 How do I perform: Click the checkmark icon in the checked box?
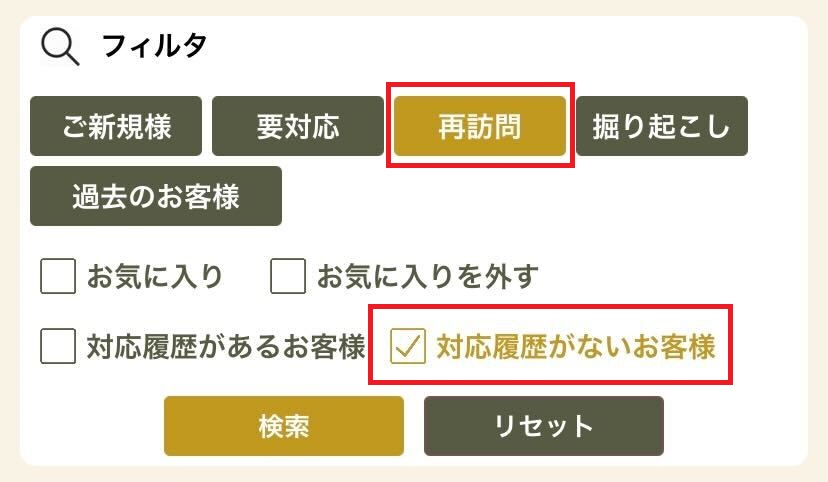click(407, 347)
